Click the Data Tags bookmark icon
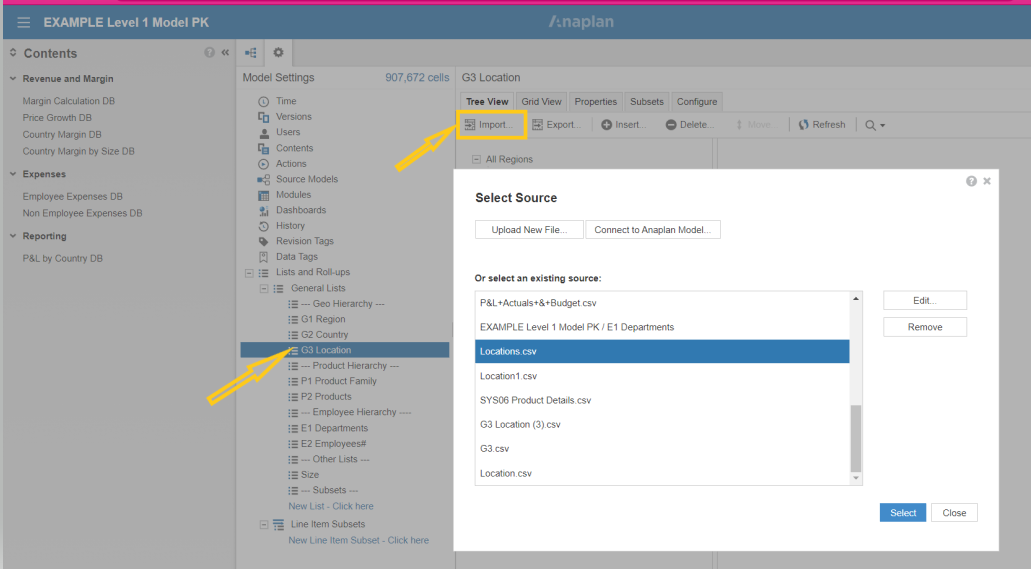This screenshot has height=569, width=1031. [x=264, y=257]
